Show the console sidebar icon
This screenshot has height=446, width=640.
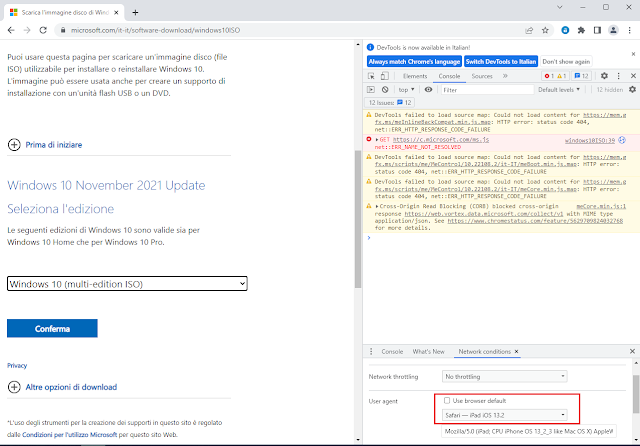click(371, 90)
